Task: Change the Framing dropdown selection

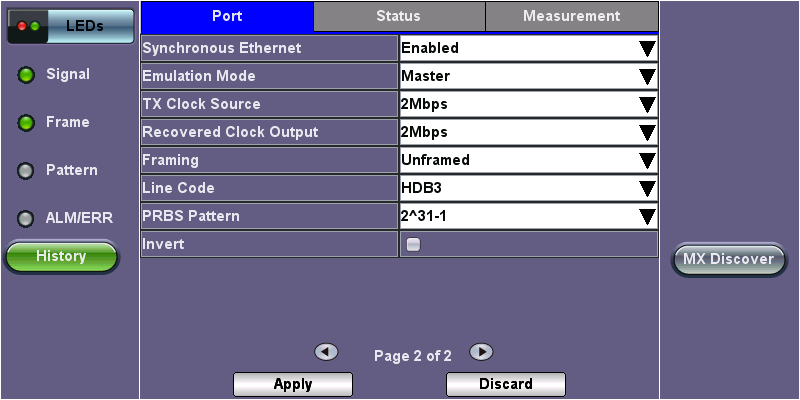Action: click(x=528, y=160)
